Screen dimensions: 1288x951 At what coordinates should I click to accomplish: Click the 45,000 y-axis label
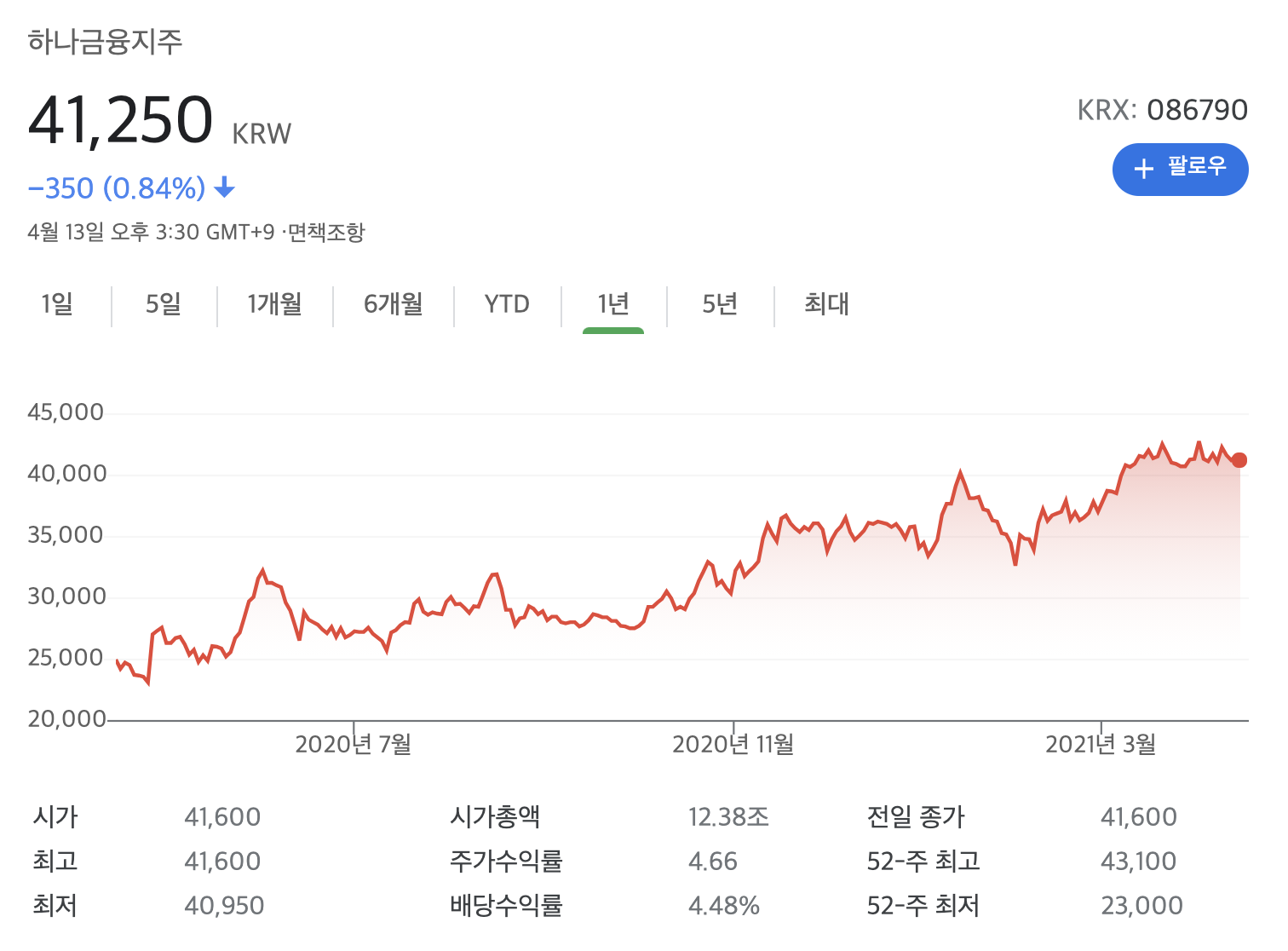66,412
